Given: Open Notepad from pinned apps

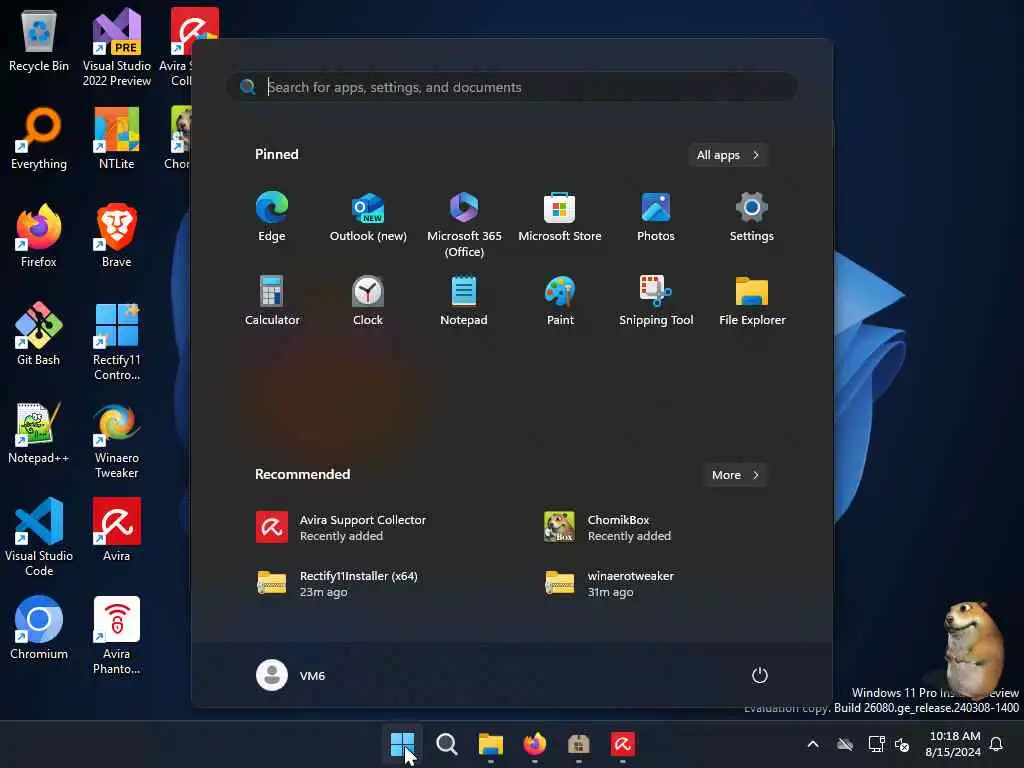Looking at the screenshot, I should tap(464, 300).
